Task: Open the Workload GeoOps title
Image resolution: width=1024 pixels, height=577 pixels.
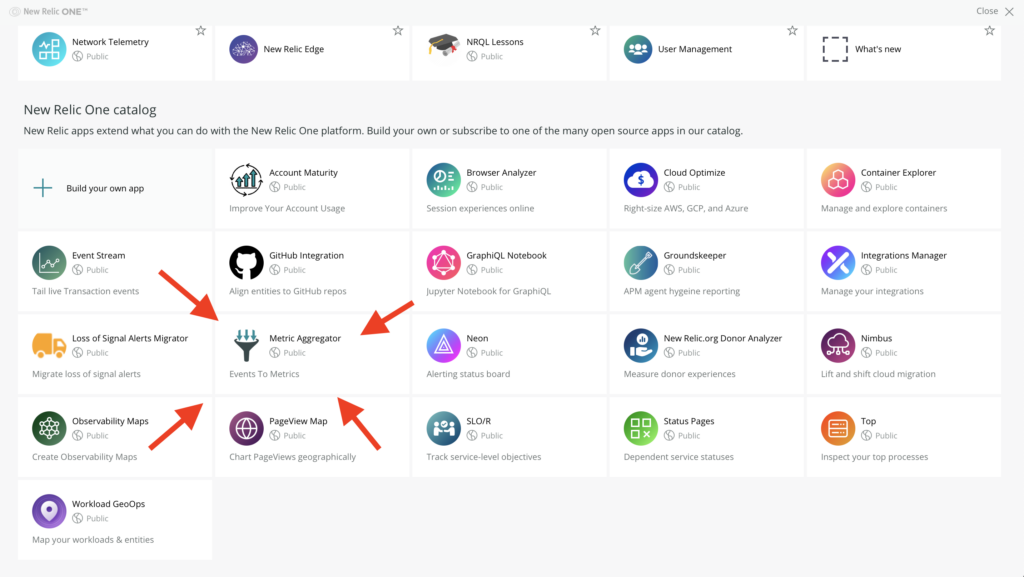Action: [x=108, y=504]
